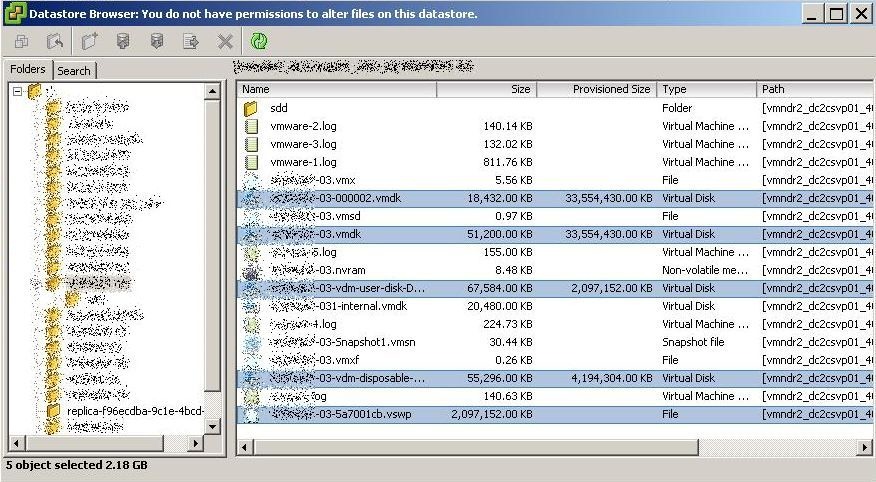Go up one level with the folder-arrow icon
The width and height of the screenshot is (876, 482).
coord(55,41)
